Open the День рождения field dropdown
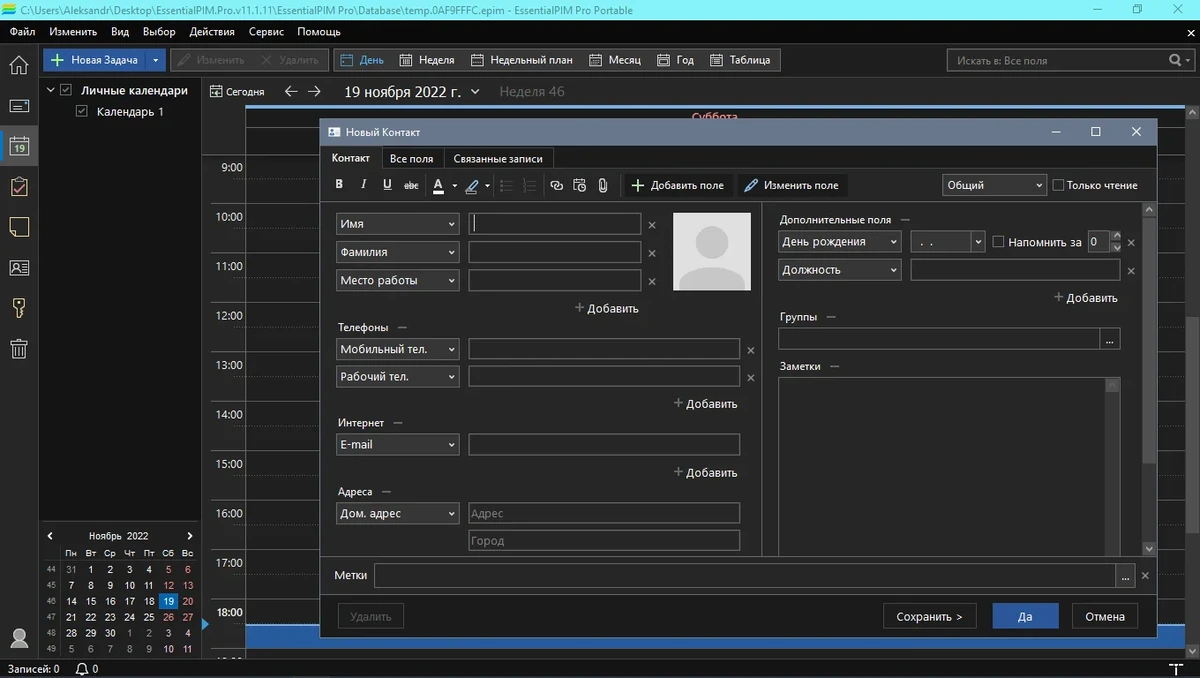This screenshot has width=1200, height=678. (x=840, y=242)
